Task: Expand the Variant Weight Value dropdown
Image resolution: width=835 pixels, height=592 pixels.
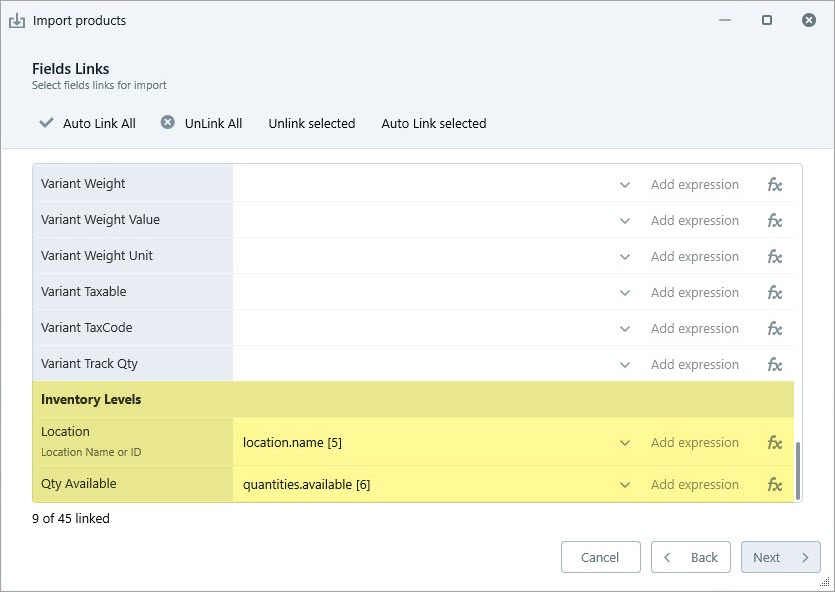Action: tap(625, 220)
